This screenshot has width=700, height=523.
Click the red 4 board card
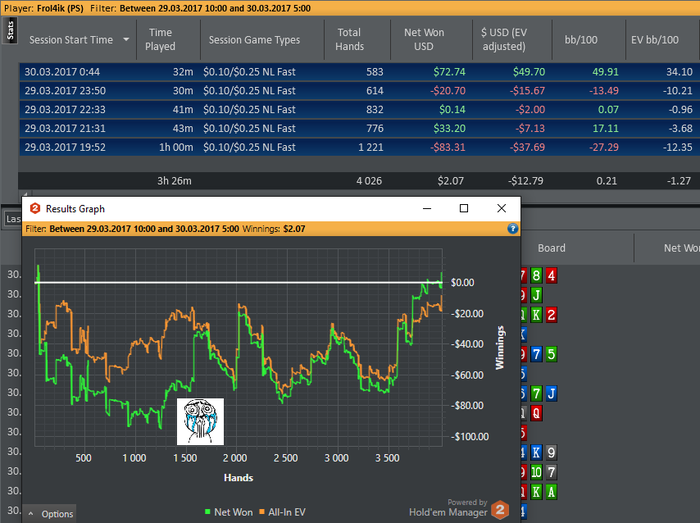551,275
